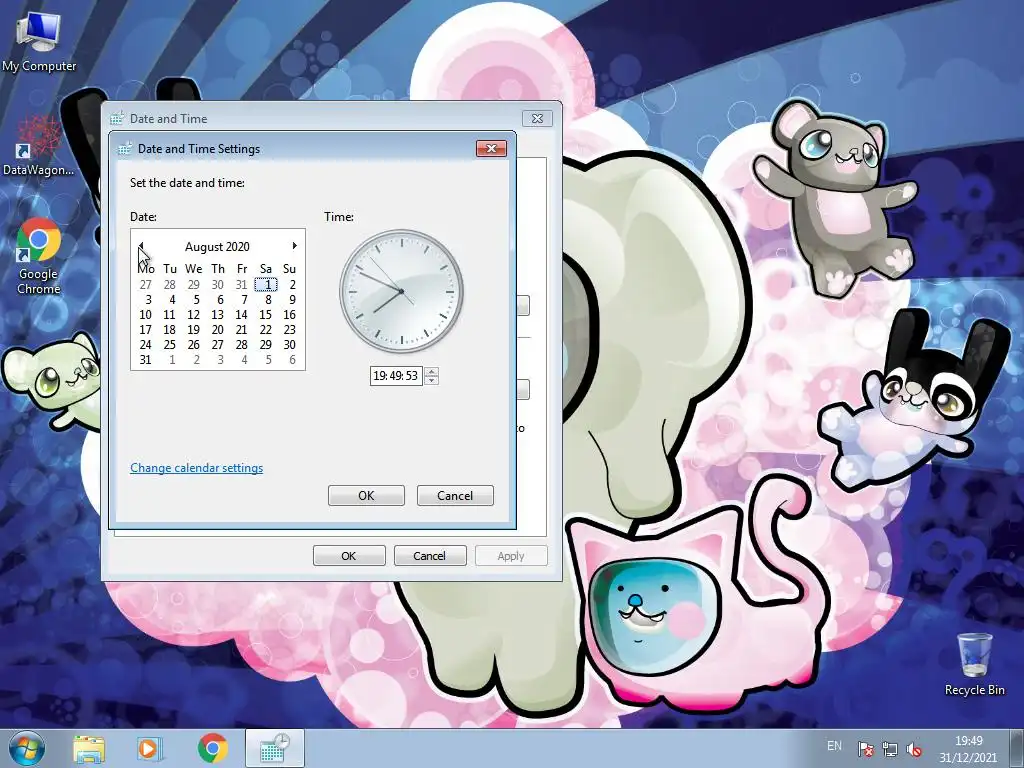The width and height of the screenshot is (1024, 768).
Task: Select August 24 in the calendar
Action: (146, 345)
